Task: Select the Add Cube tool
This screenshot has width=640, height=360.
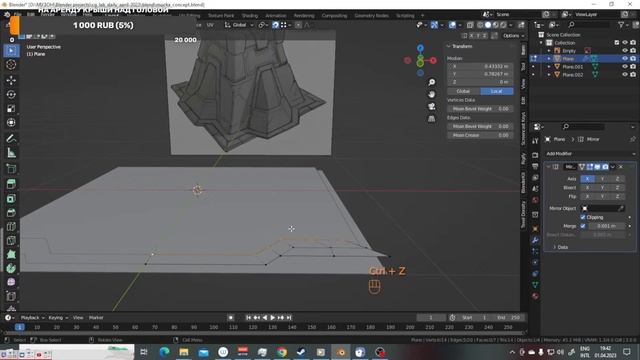Action: tap(11, 169)
